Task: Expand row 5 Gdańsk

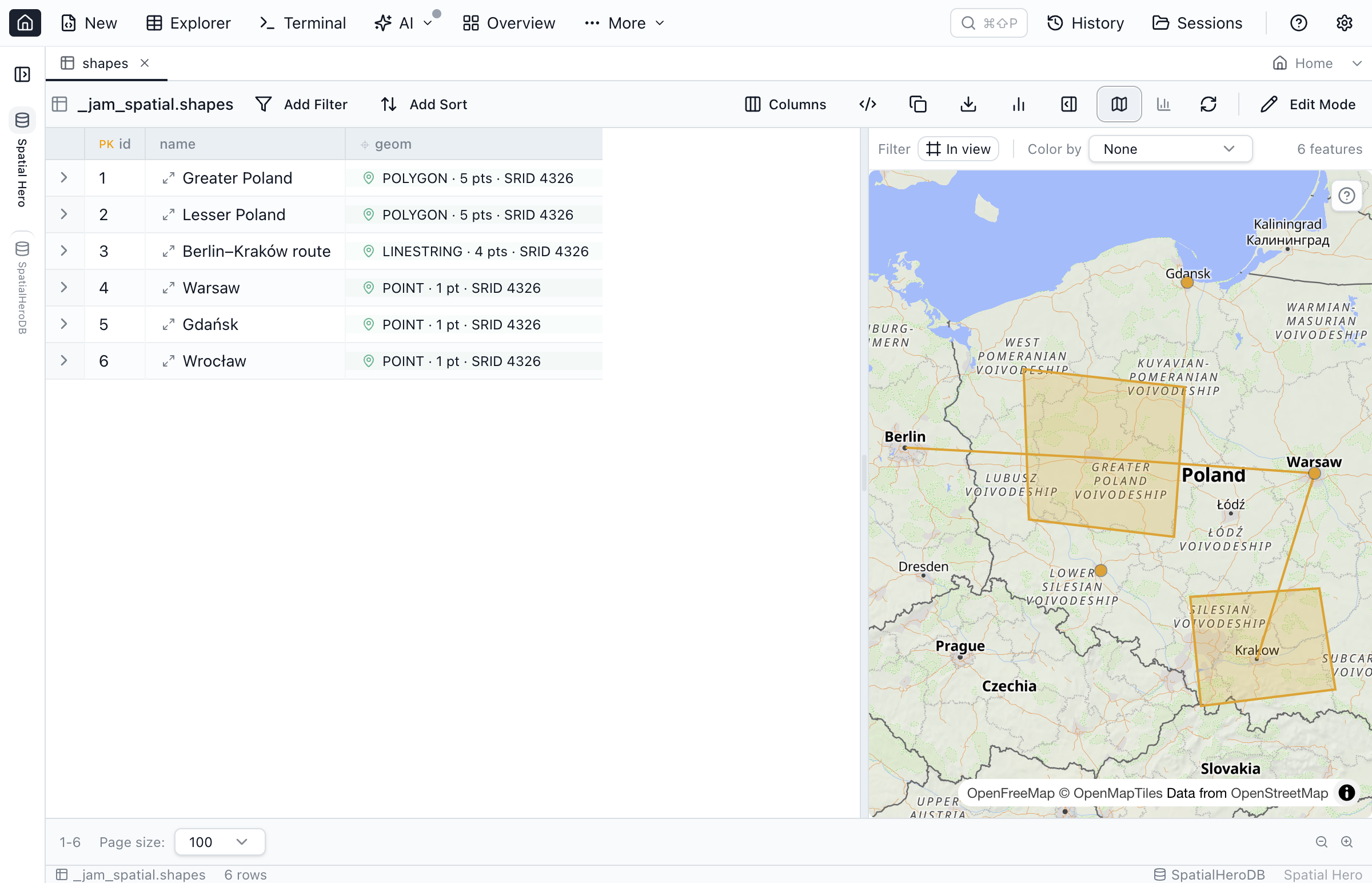Action: point(64,324)
